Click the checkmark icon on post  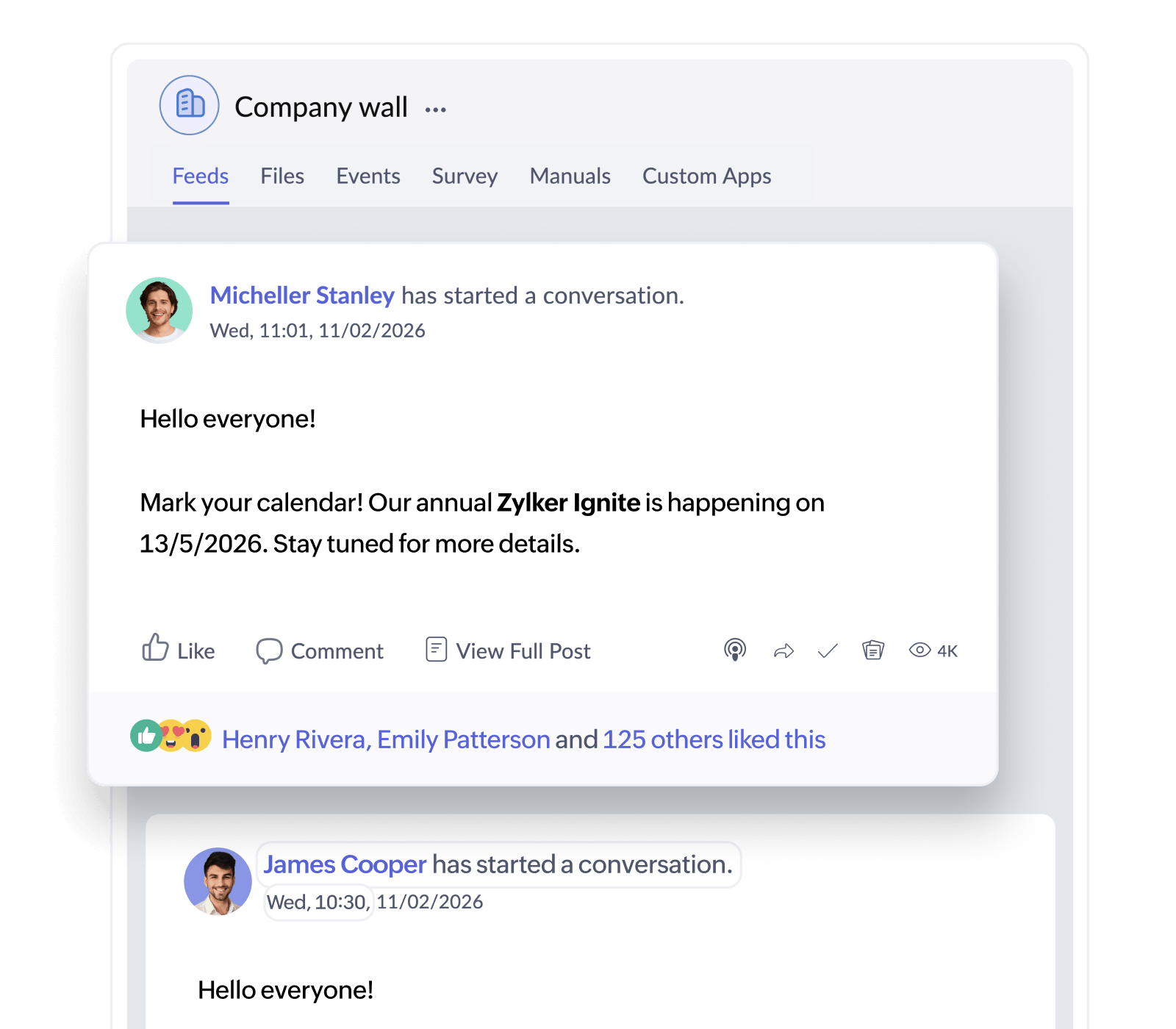(x=828, y=650)
